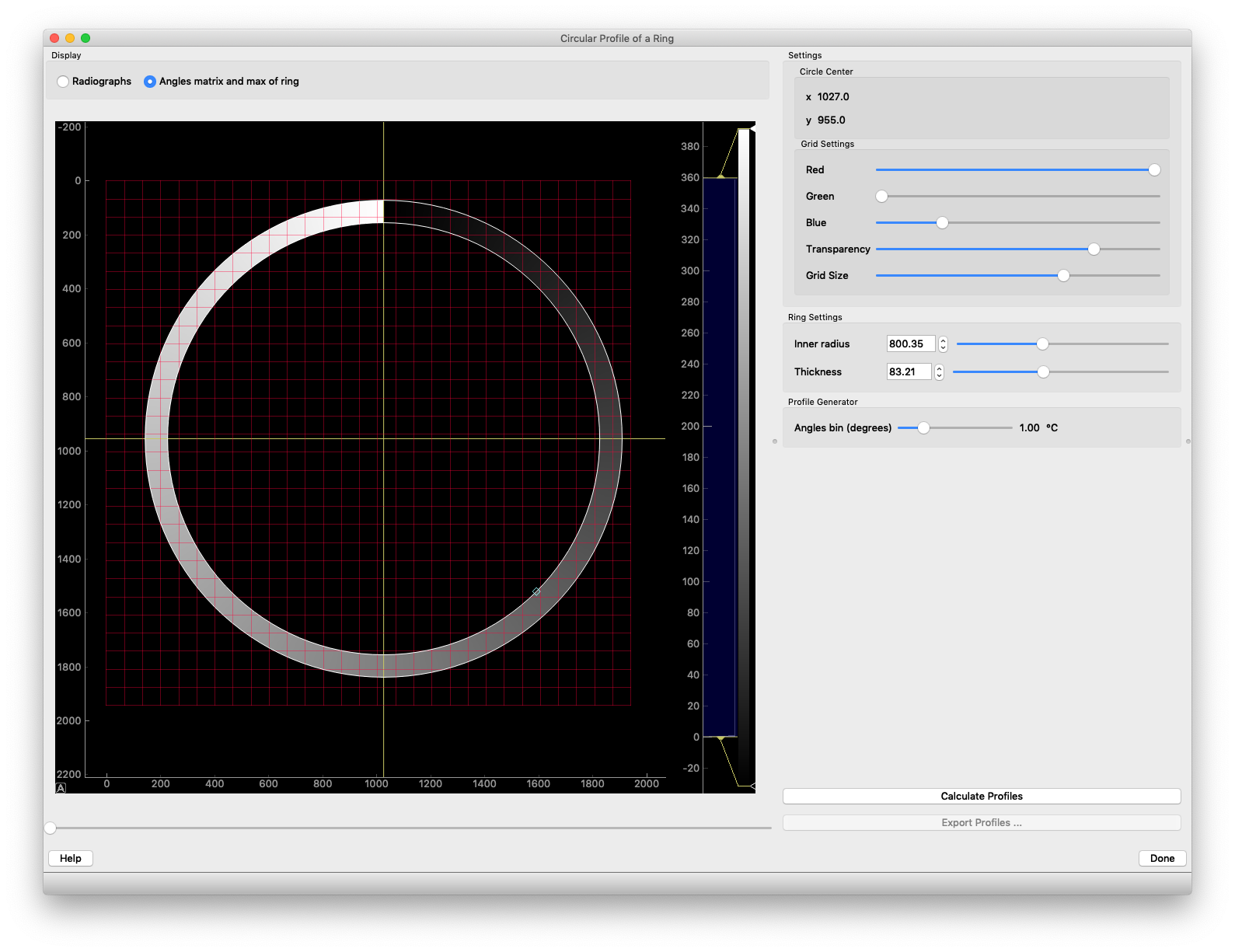The height and width of the screenshot is (952, 1235).
Task: Click the macOS yellow minimize button
Action: (x=70, y=38)
